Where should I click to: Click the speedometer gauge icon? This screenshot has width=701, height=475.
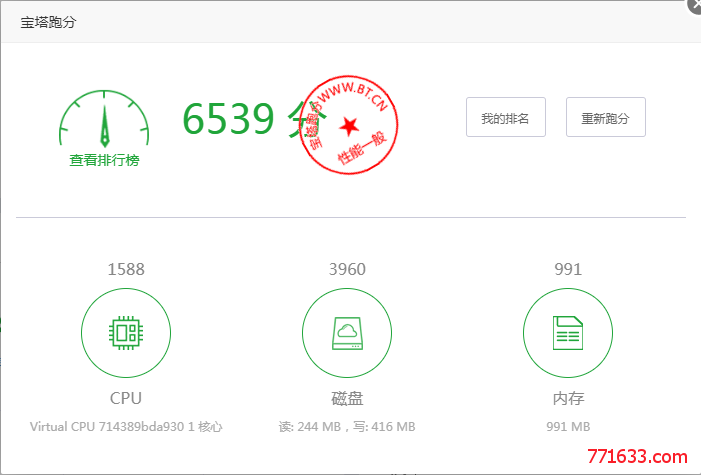(x=104, y=119)
